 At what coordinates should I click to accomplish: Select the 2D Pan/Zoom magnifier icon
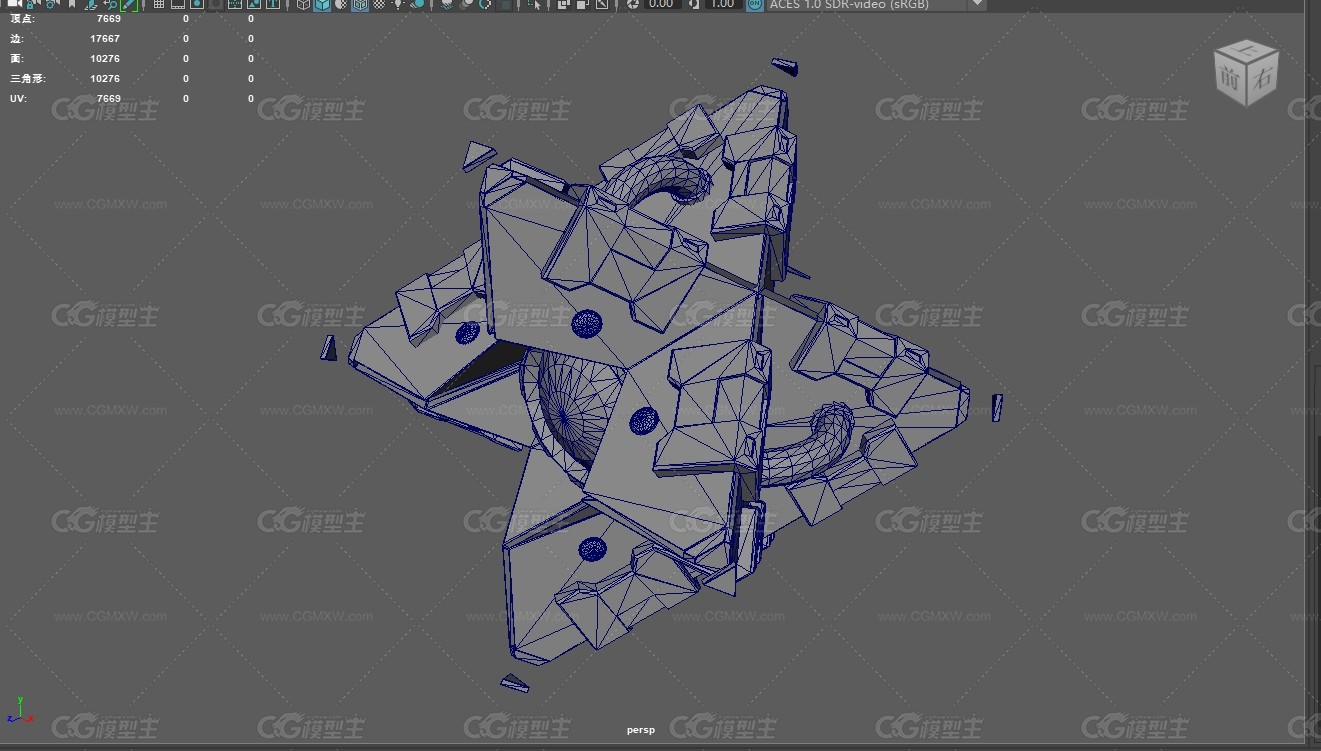[111, 4]
